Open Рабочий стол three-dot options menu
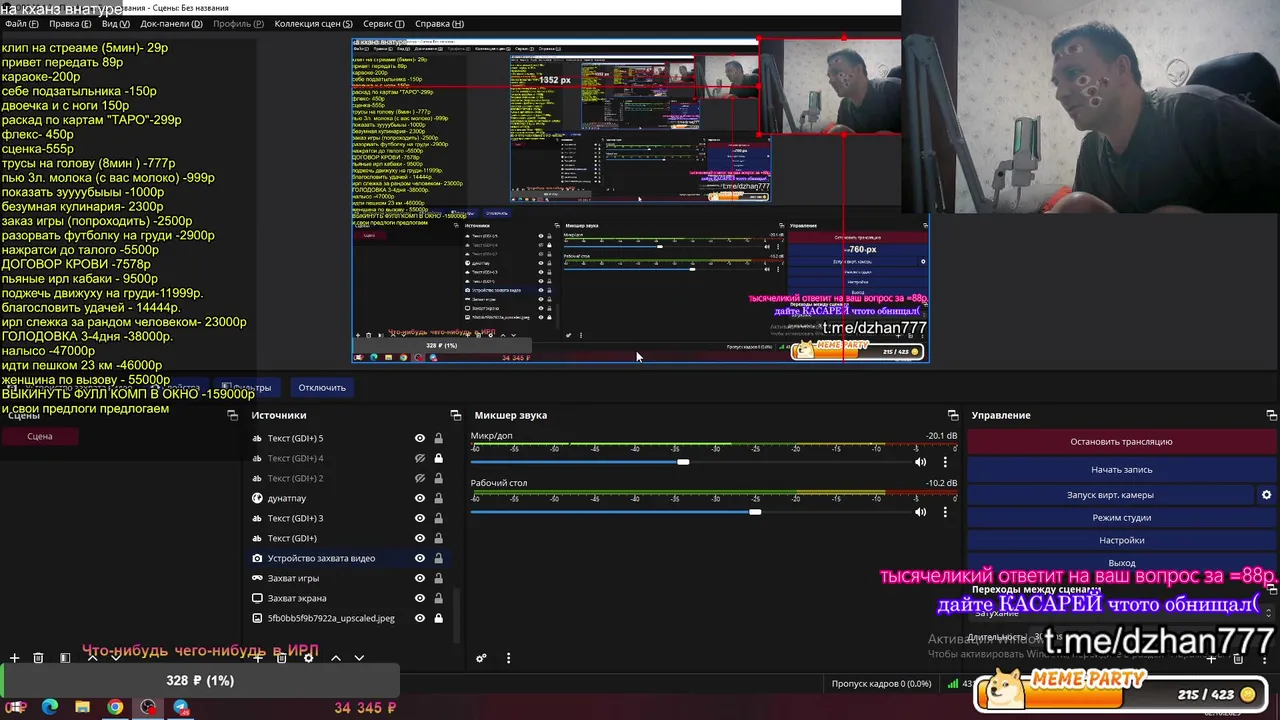The width and height of the screenshot is (1280, 720). tap(945, 512)
